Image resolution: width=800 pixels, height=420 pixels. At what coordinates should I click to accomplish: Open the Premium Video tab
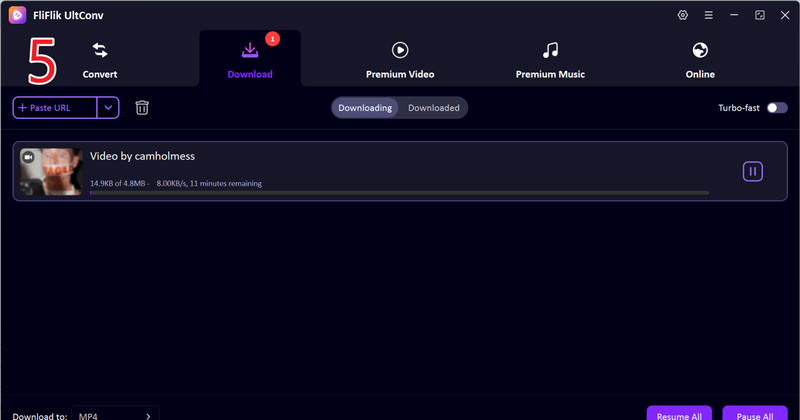pyautogui.click(x=400, y=60)
